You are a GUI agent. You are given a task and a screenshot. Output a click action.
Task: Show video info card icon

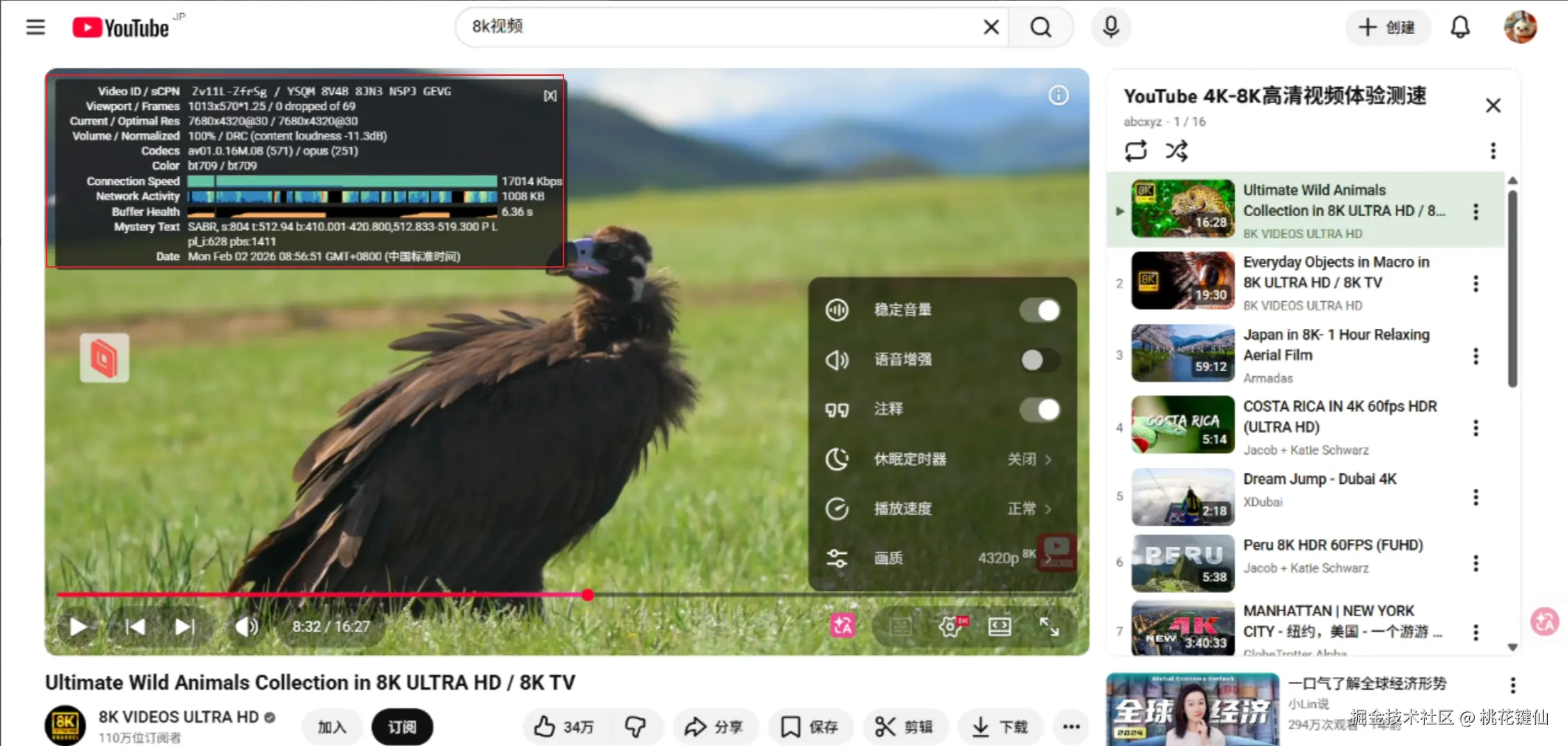(1058, 95)
